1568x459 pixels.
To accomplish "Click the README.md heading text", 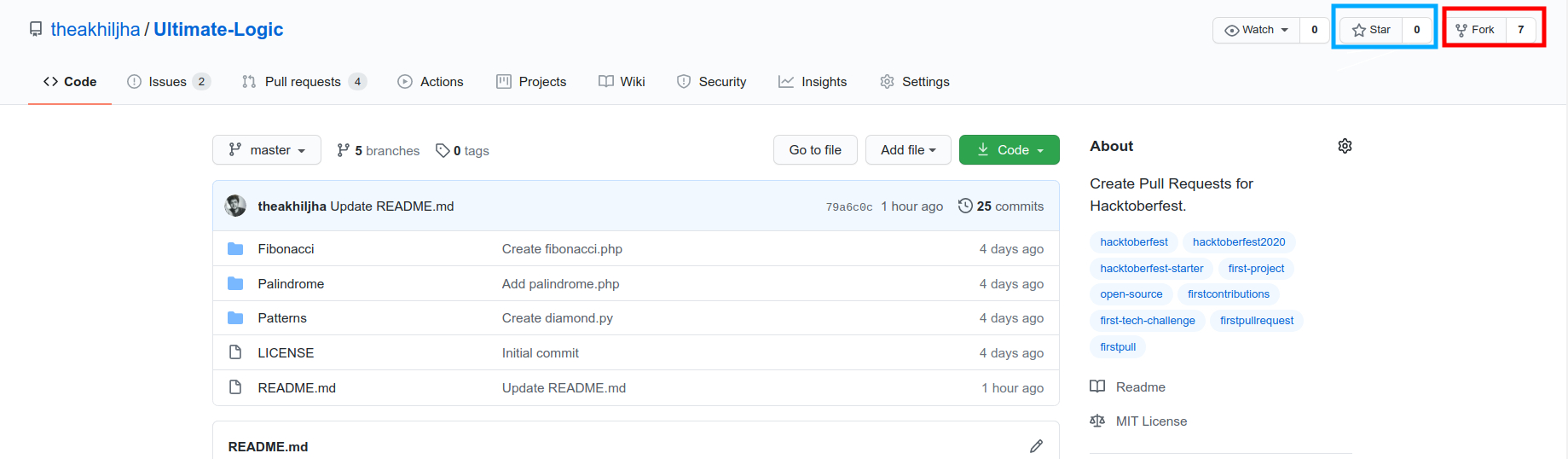I will (x=268, y=447).
